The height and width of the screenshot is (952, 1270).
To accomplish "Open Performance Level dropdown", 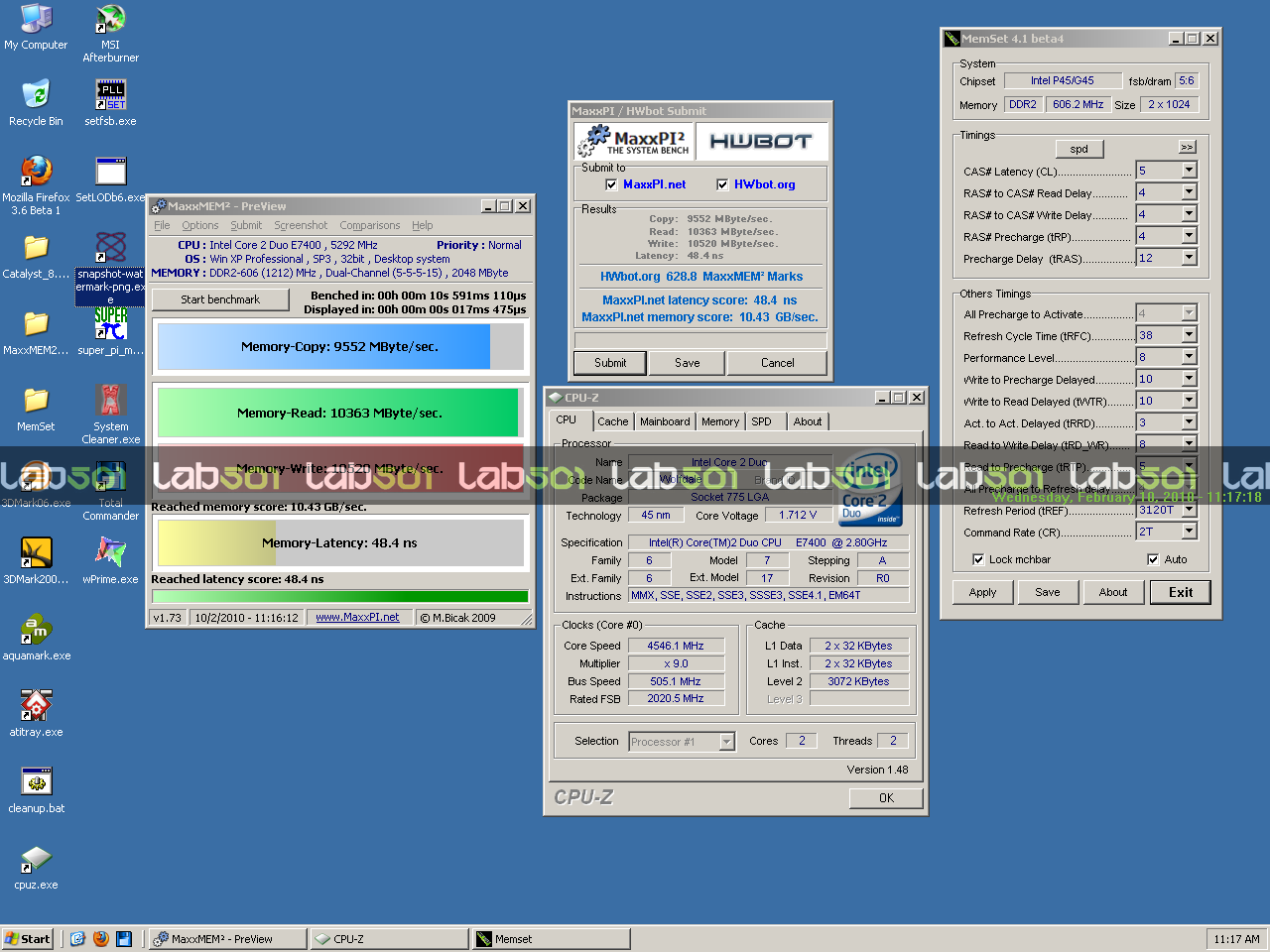I will [1189, 357].
